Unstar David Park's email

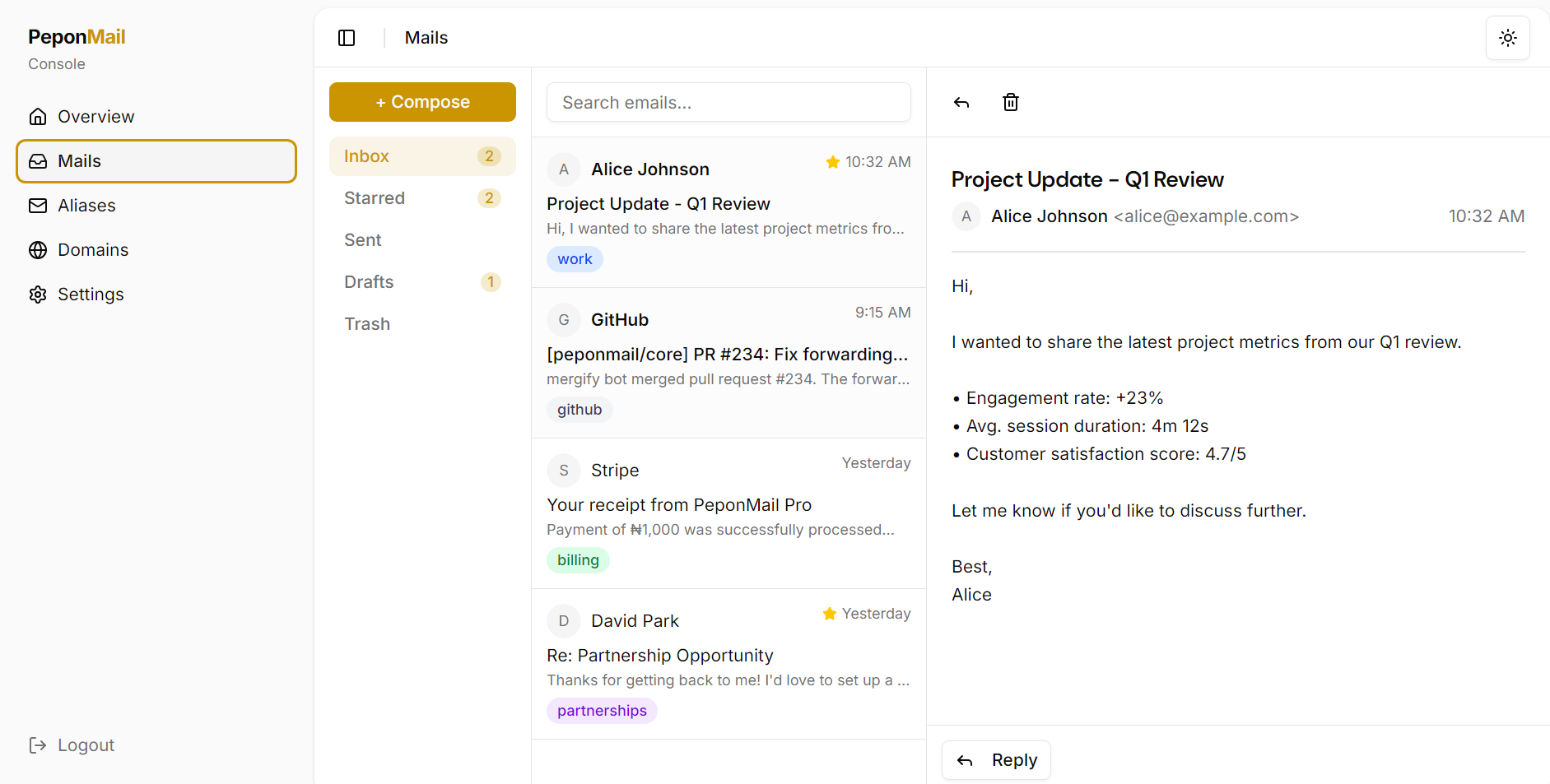[x=829, y=613]
